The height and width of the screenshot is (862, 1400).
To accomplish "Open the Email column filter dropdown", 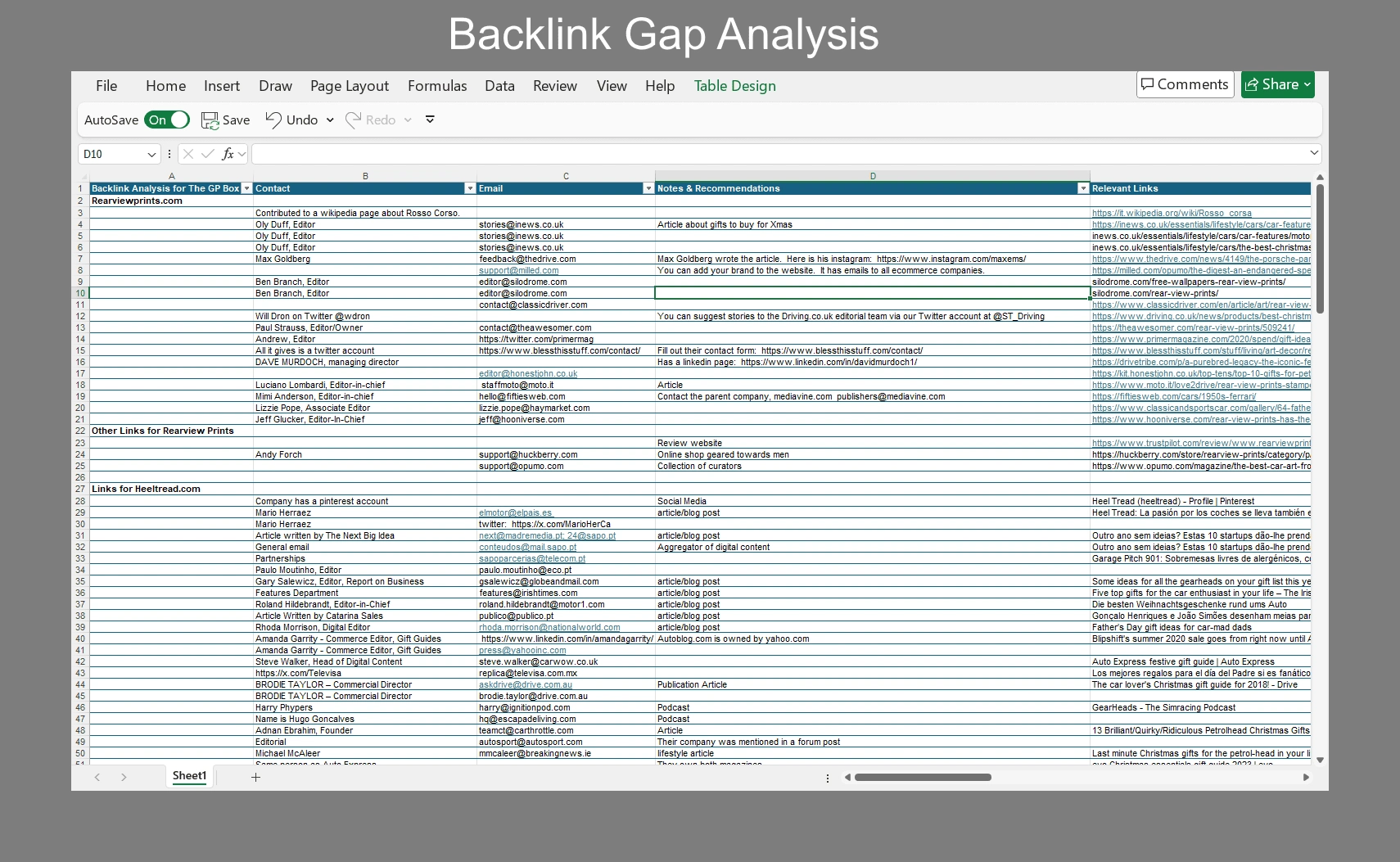I will coord(648,188).
